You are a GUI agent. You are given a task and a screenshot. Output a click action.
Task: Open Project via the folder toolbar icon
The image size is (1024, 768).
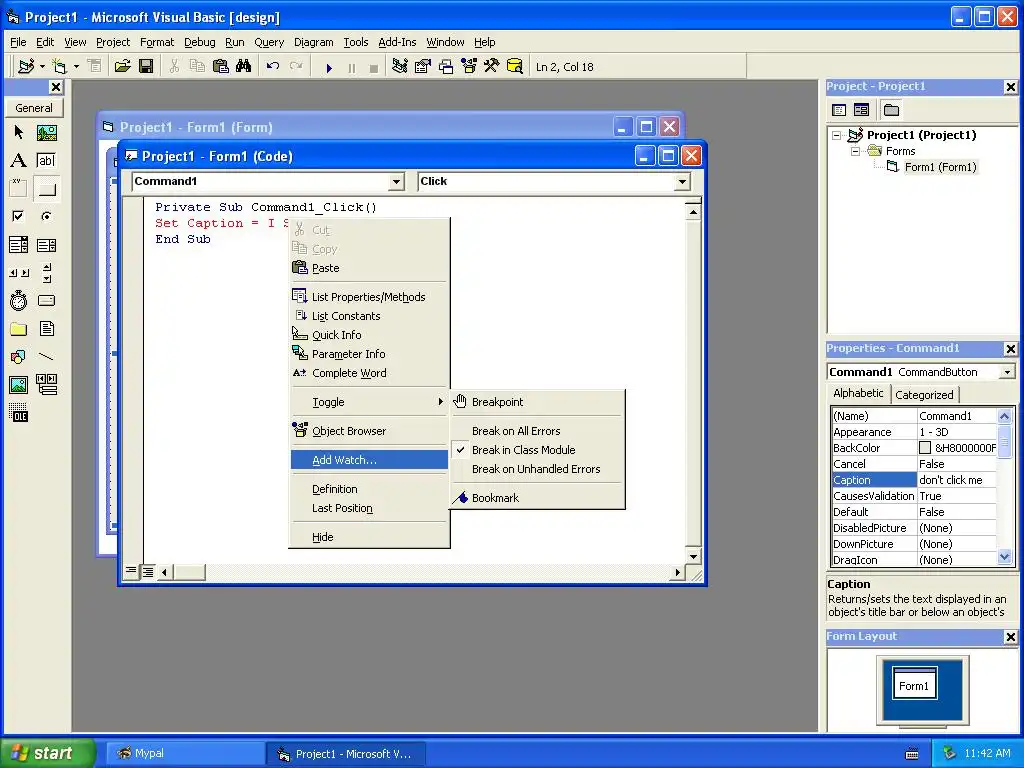[x=122, y=67]
